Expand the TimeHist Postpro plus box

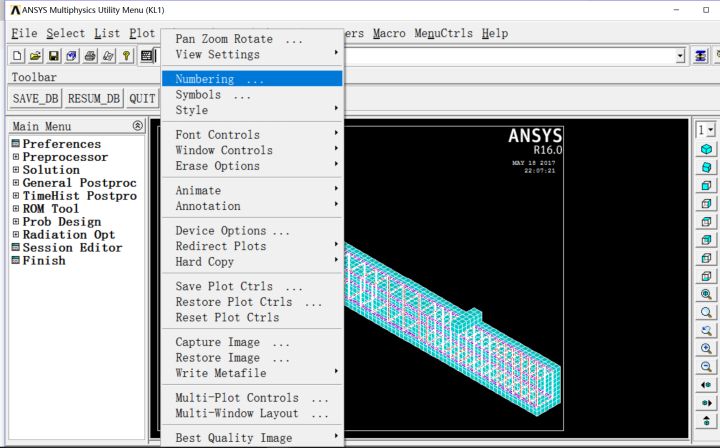coord(16,195)
